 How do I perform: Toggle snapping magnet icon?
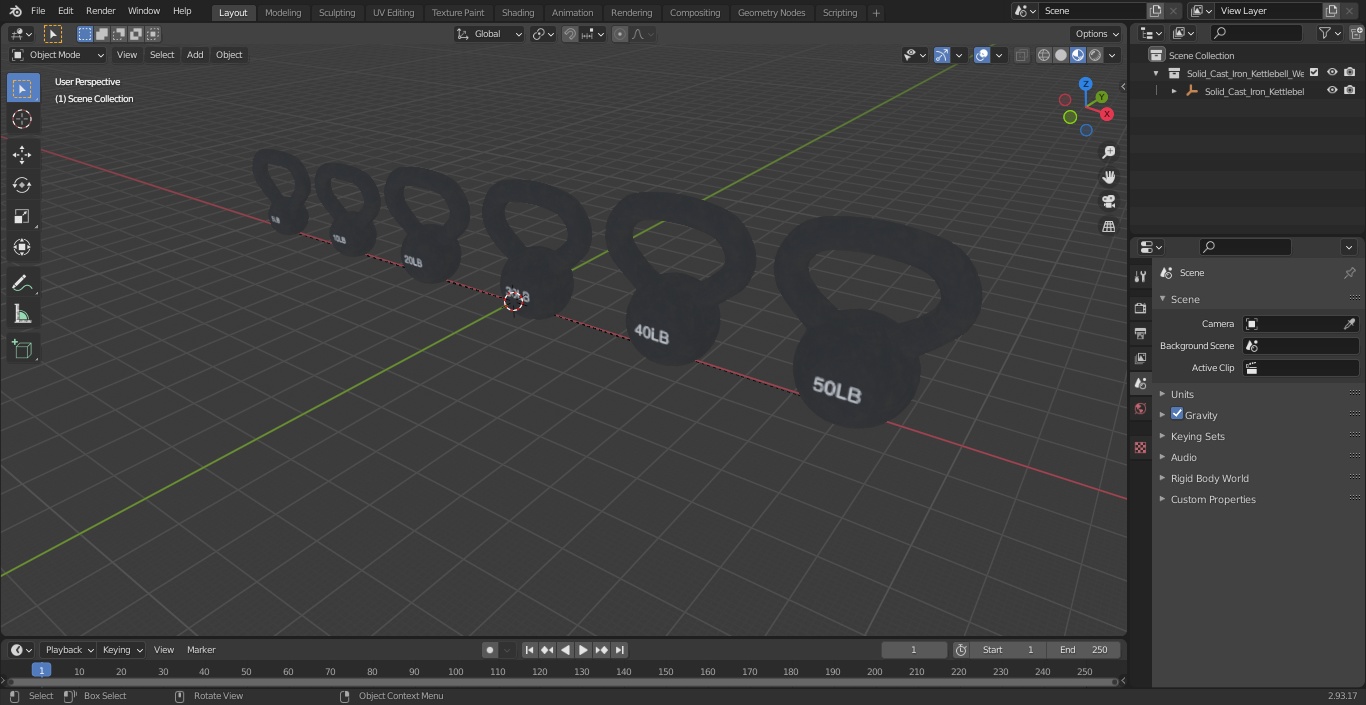coord(570,34)
